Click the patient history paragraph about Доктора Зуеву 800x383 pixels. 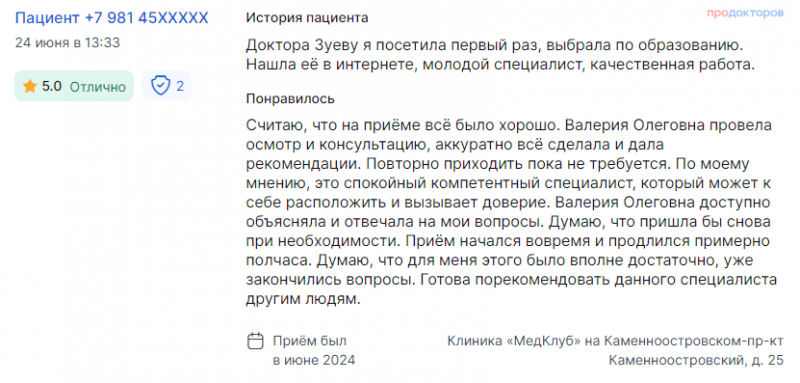500,55
